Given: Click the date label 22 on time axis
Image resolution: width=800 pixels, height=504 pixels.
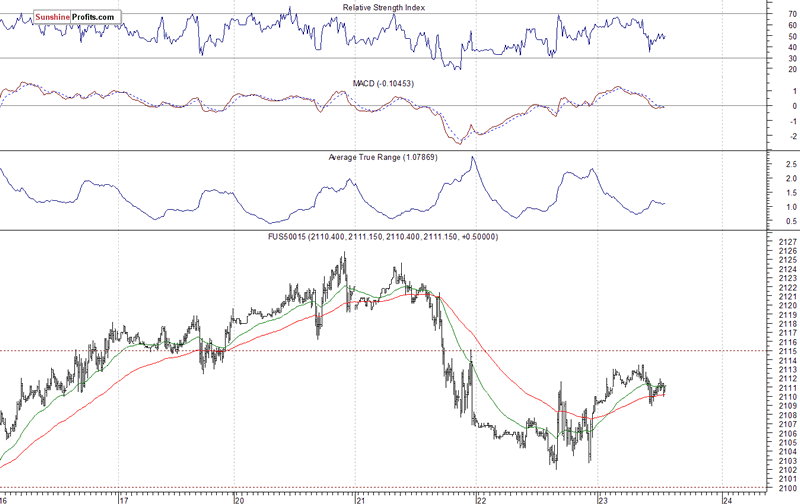Looking at the screenshot, I should tap(482, 500).
